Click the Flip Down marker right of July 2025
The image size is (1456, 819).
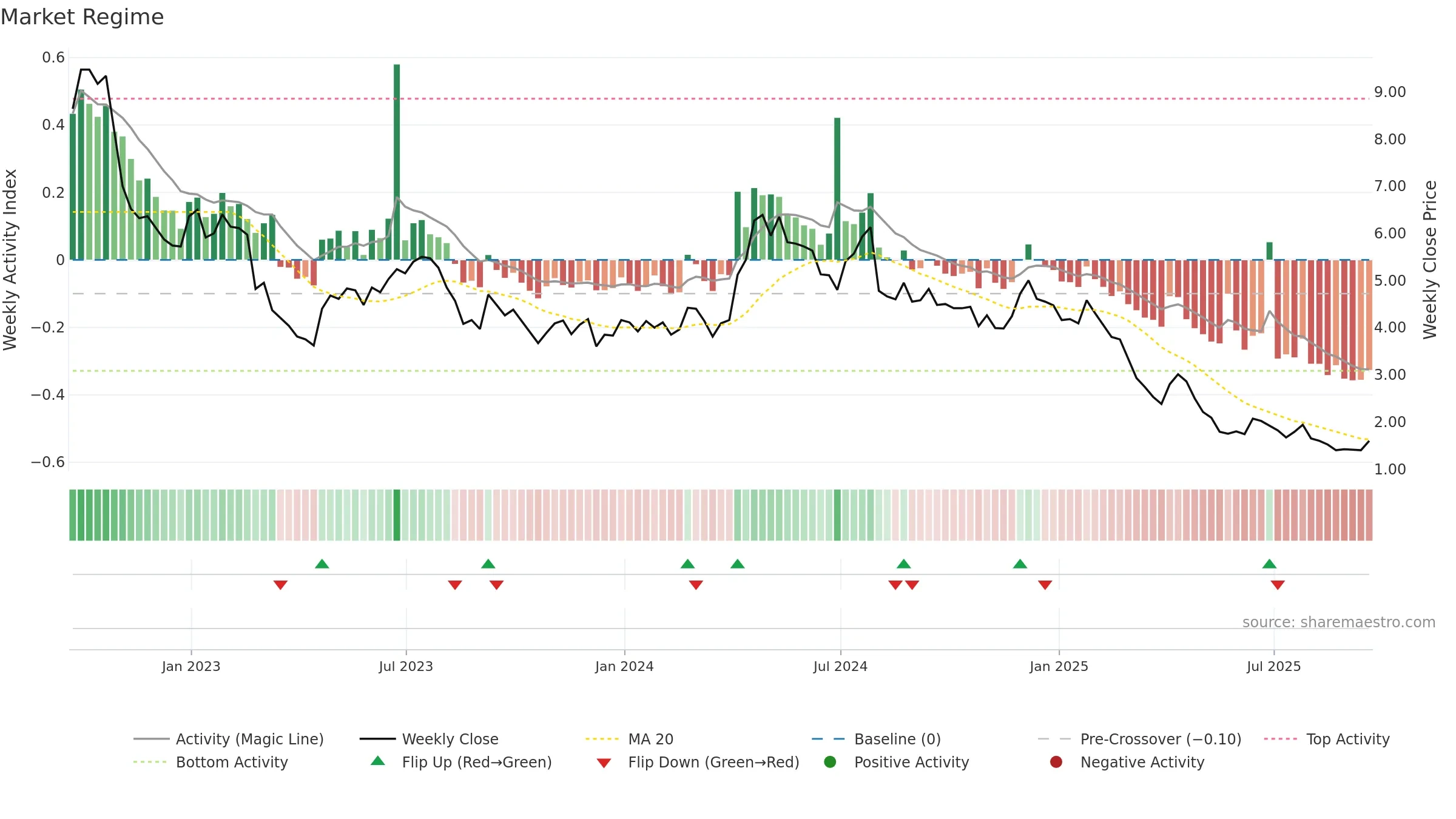click(x=1278, y=585)
